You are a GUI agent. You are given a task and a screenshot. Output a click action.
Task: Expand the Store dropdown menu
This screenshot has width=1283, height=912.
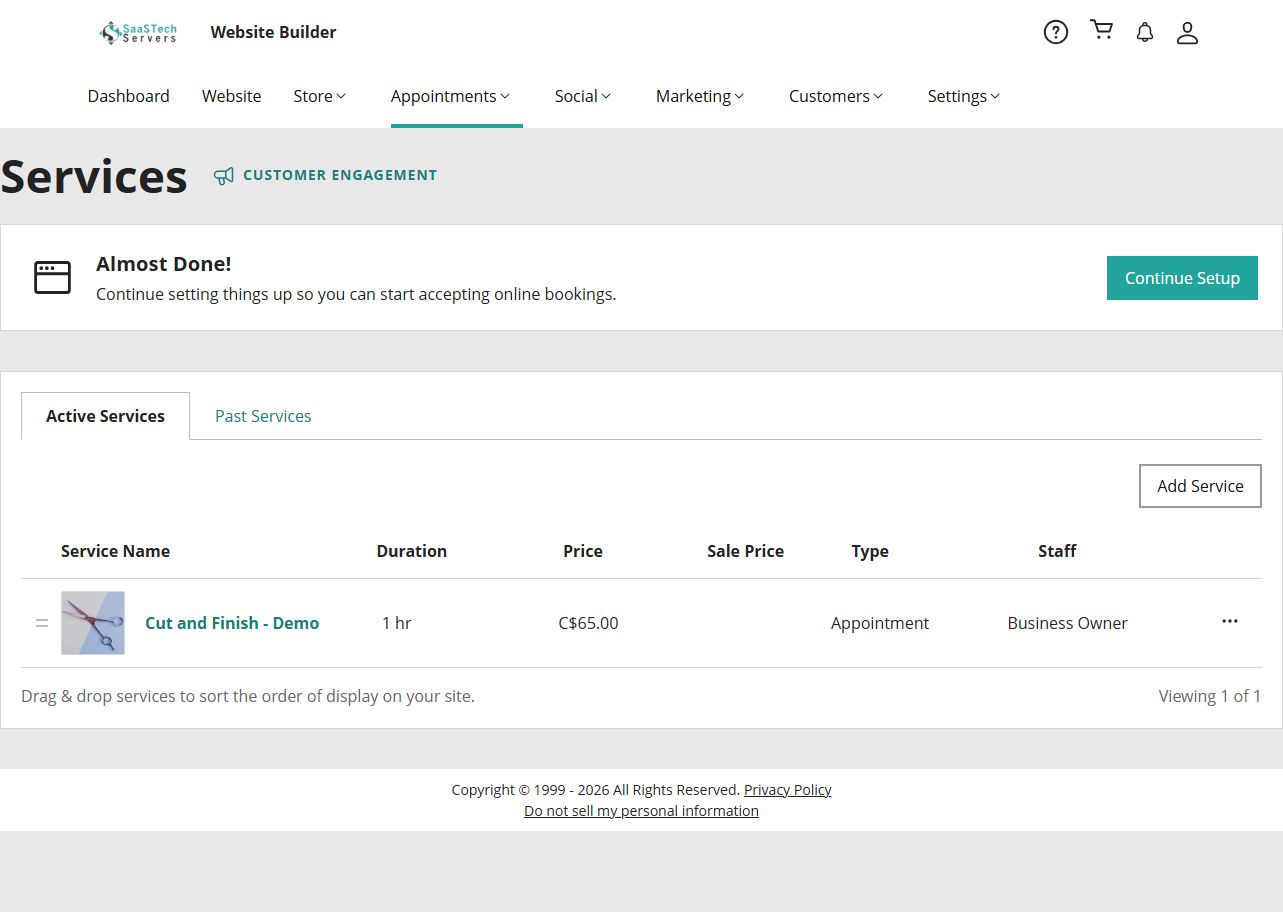tap(320, 96)
